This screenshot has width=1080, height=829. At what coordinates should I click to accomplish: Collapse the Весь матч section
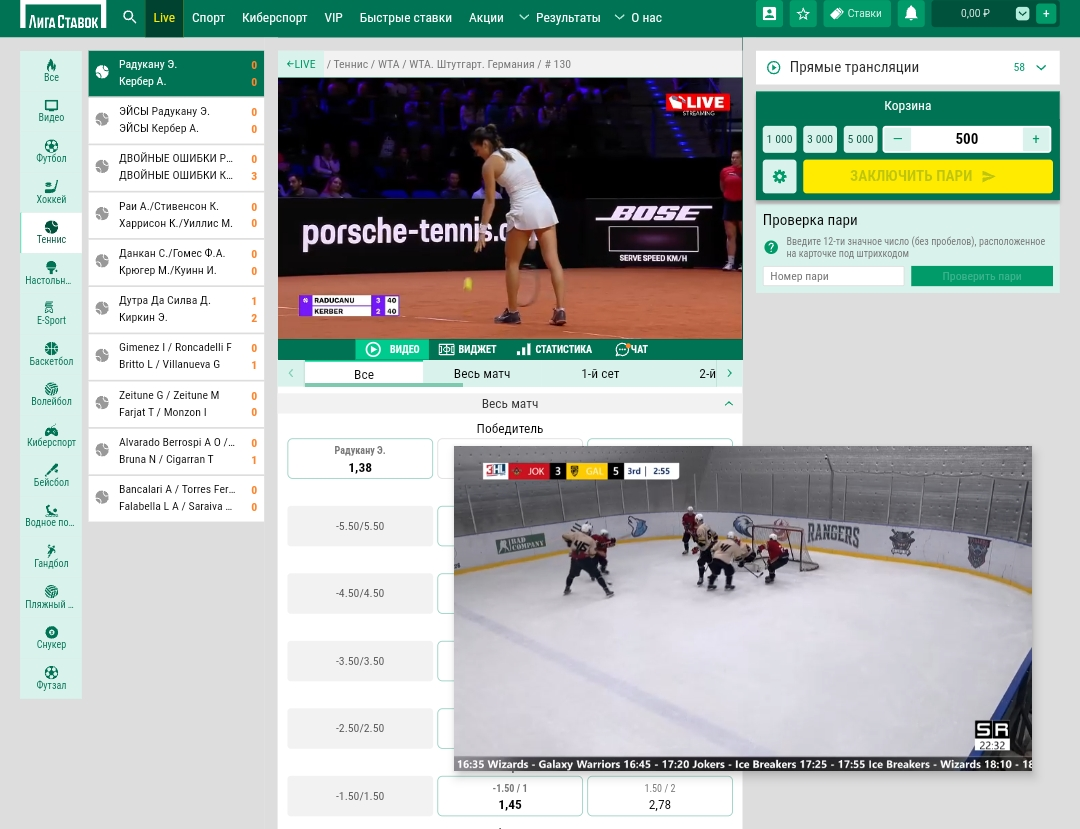pyautogui.click(x=728, y=404)
